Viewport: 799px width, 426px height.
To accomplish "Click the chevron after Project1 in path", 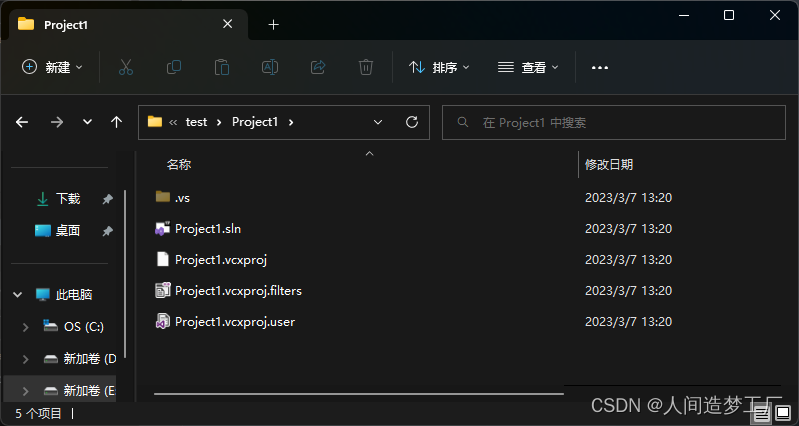I will click(291, 122).
